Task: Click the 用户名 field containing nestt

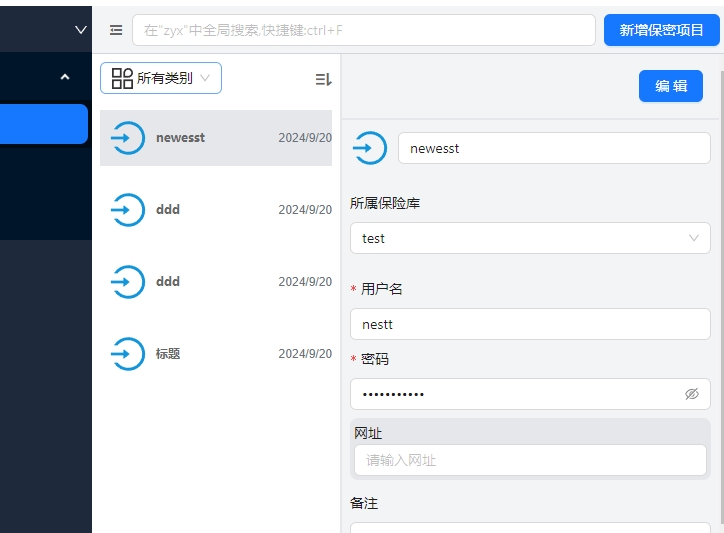Action: (529, 324)
